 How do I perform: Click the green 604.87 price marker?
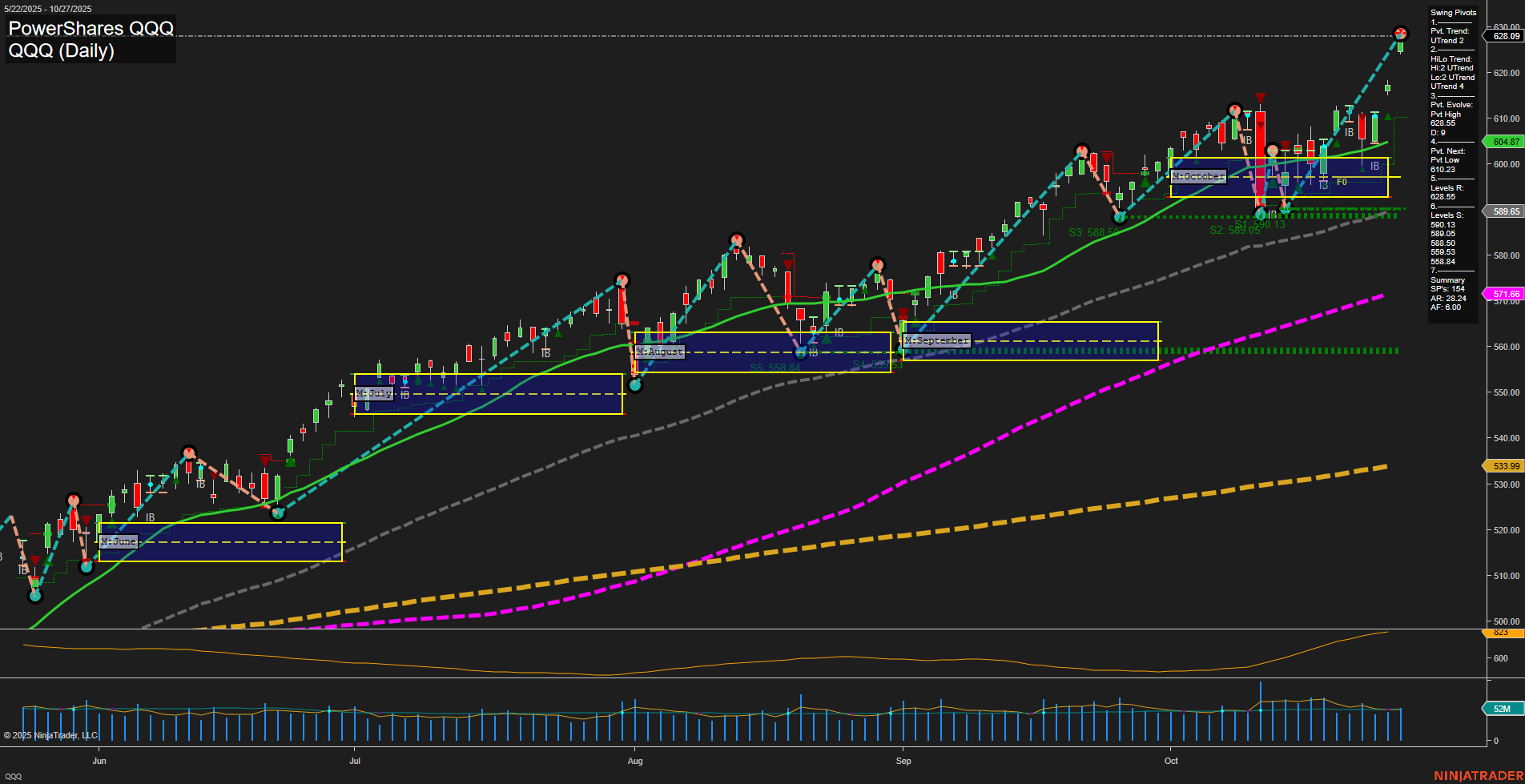1505,142
